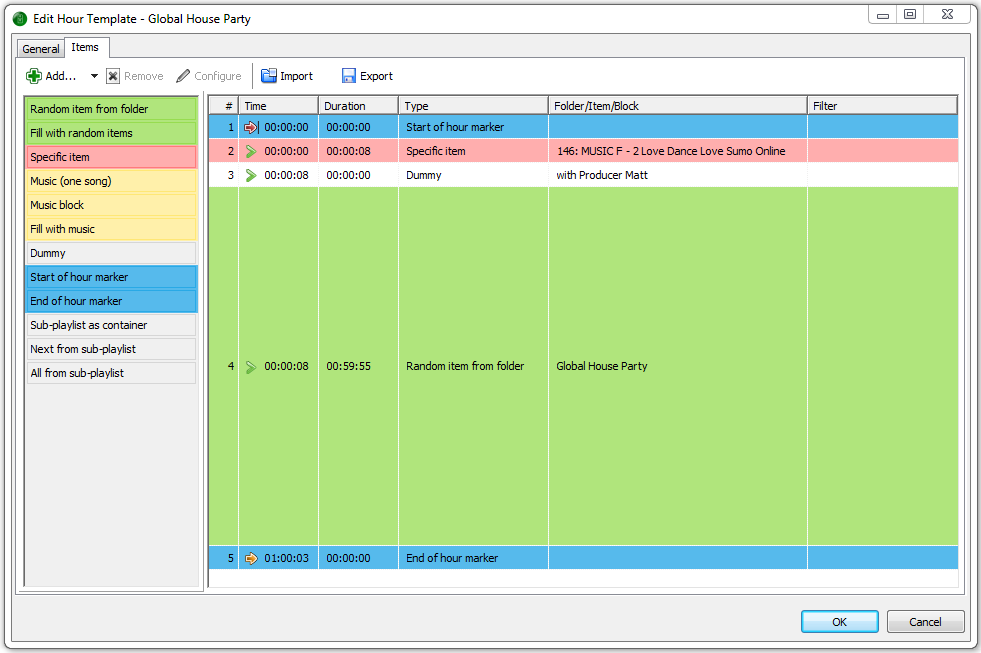Select the 'End of hour marker' row 5 type cell

click(474, 558)
